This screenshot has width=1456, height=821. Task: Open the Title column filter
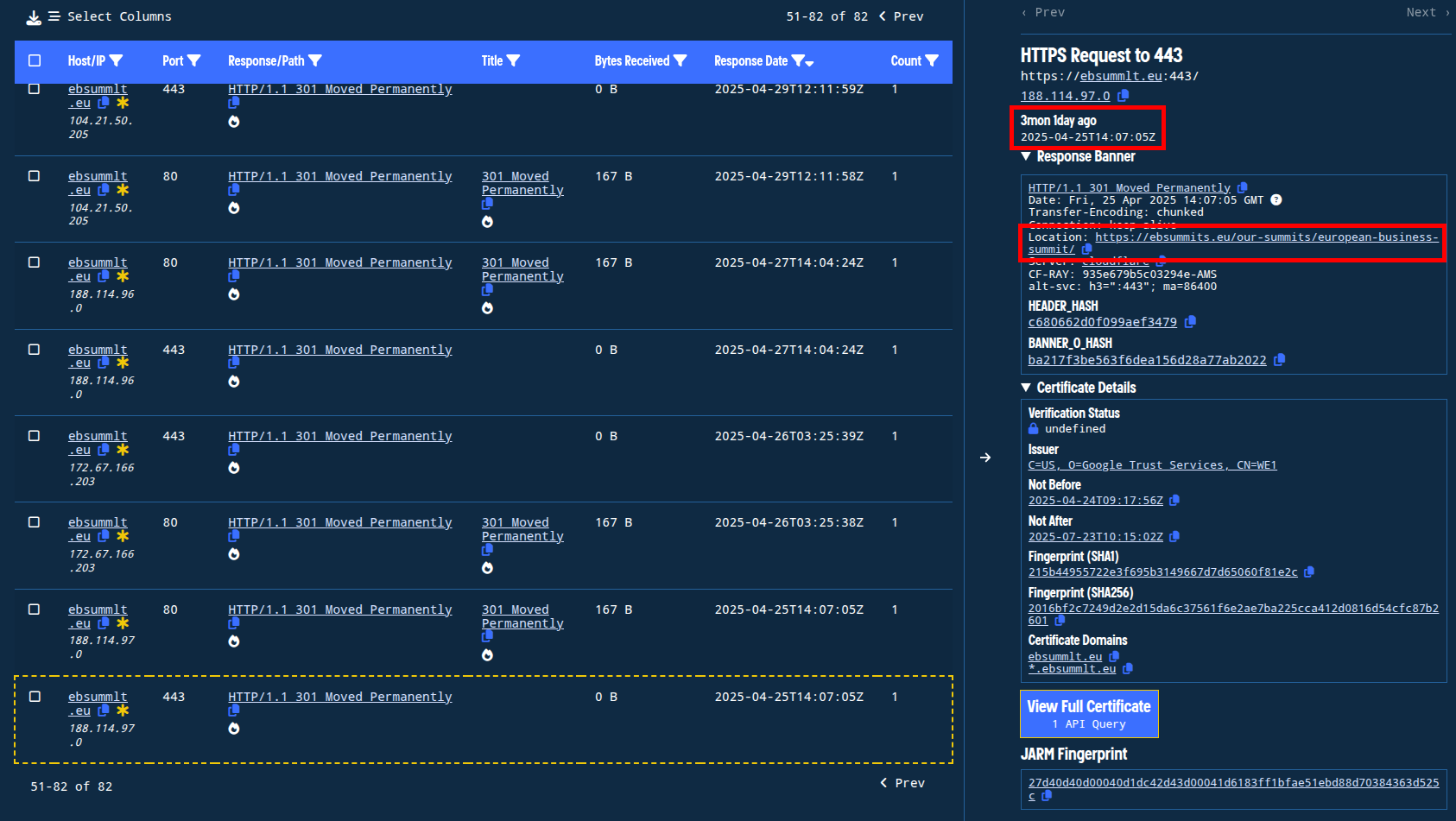[514, 60]
